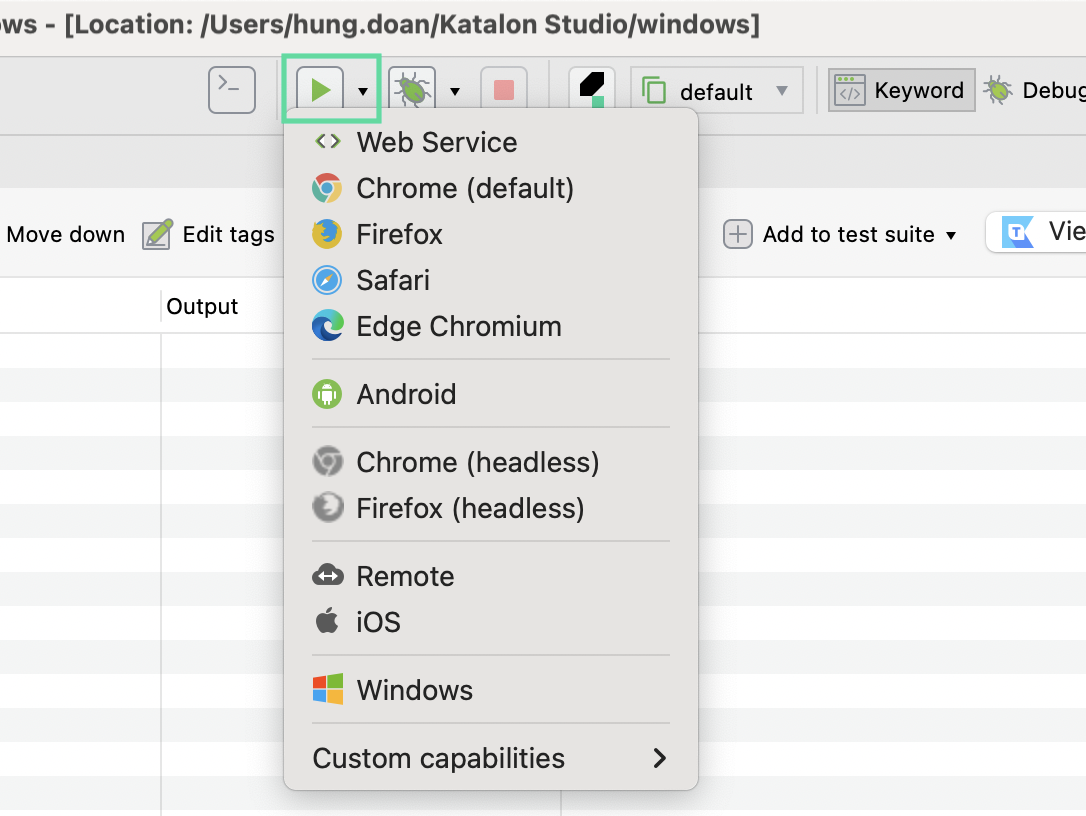Click the plus icon for Add to test suite
Viewport: 1086px width, 816px height.
coord(737,235)
